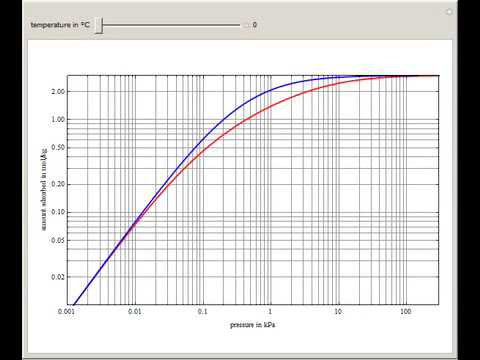Click the 'temperature in °C' label

pyautogui.click(x=60, y=25)
